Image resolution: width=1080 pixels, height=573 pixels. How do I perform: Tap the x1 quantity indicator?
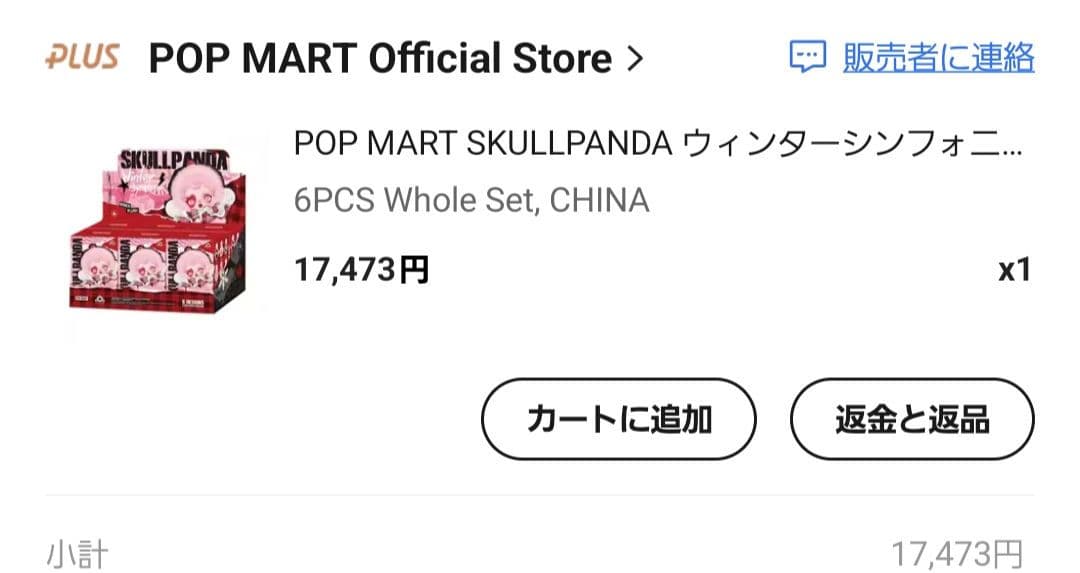tap(1014, 269)
